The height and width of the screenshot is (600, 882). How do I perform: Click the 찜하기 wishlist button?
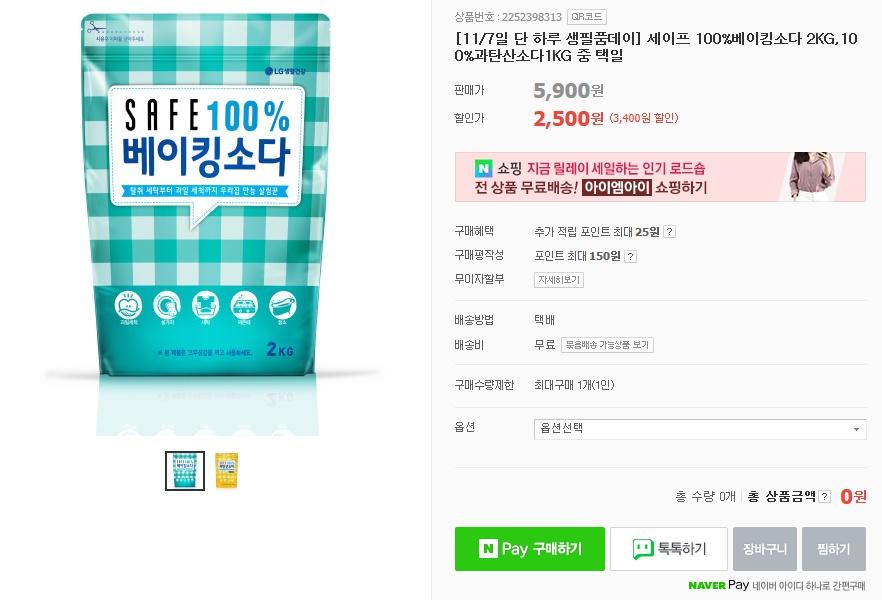tap(834, 549)
